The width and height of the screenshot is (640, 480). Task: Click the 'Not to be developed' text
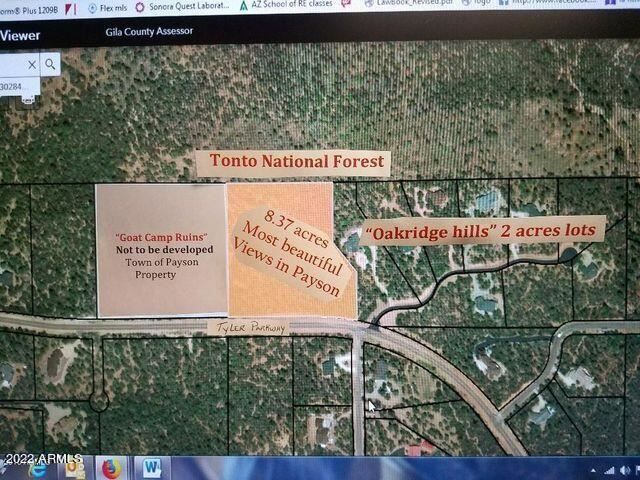coord(164,250)
